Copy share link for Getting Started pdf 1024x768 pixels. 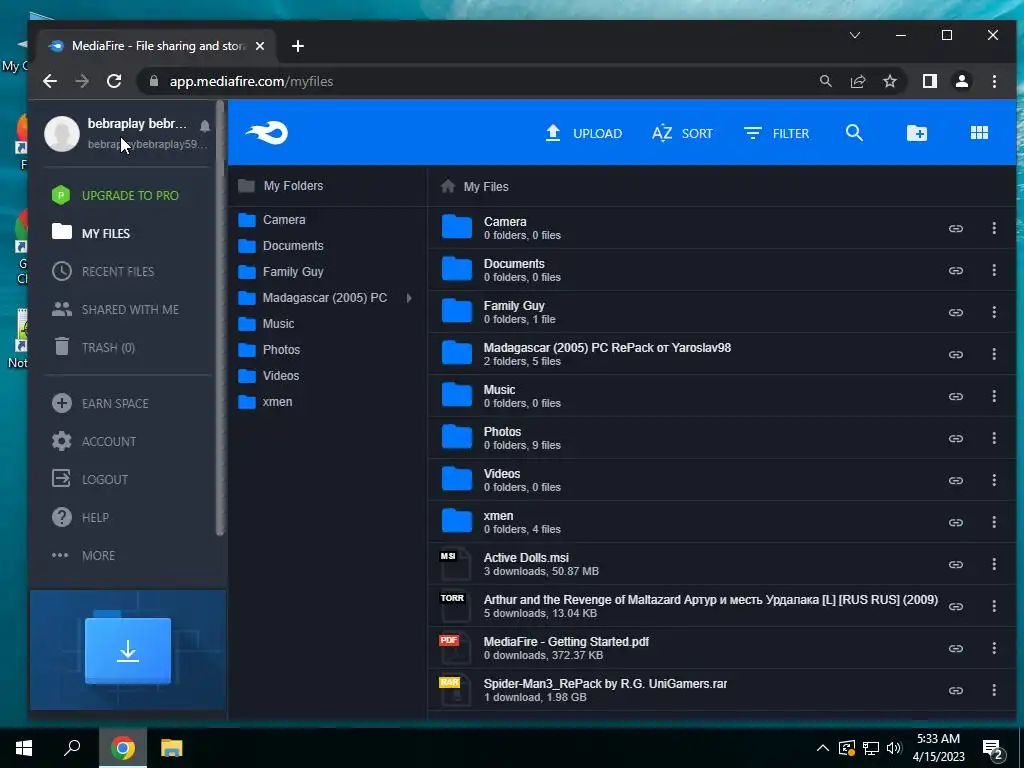pos(955,648)
